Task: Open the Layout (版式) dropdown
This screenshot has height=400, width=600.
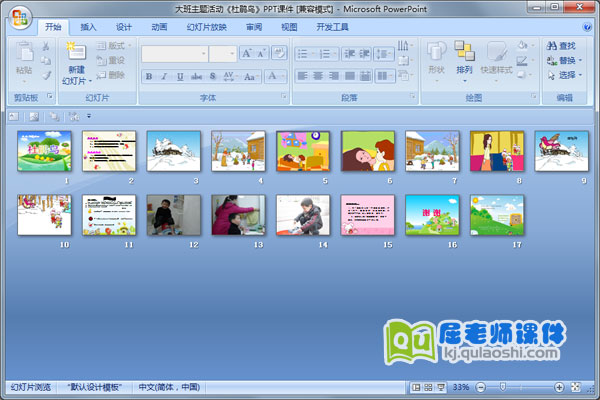Action: coord(114,46)
